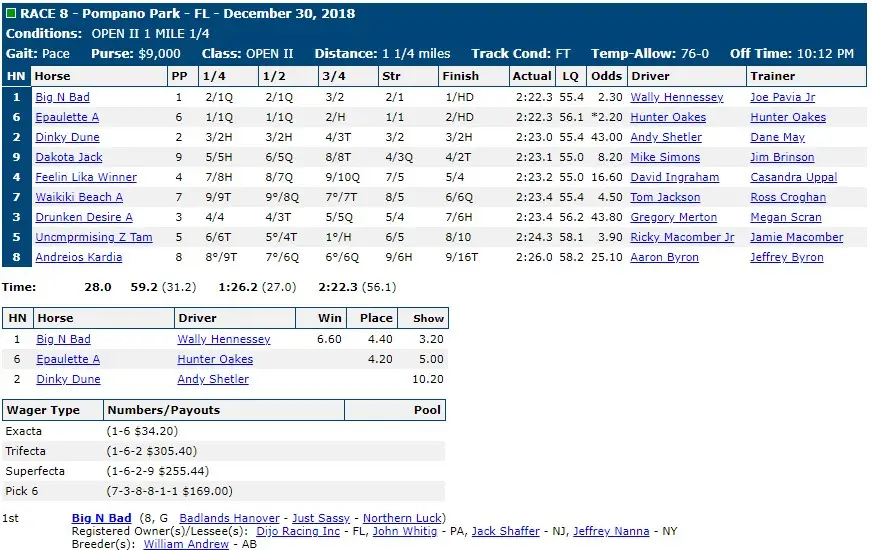This screenshot has height=550, width=872.
Task: Open driver Tom Jackson link
Action: [665, 197]
